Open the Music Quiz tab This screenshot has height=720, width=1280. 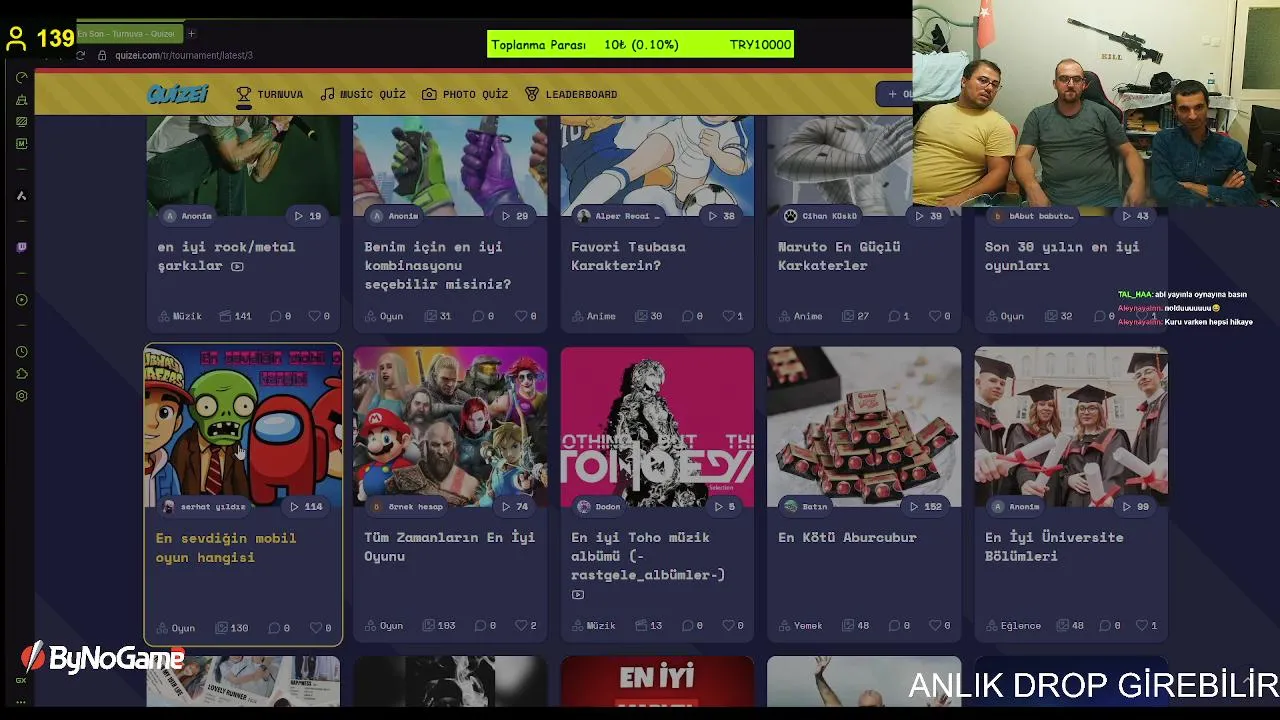363,94
